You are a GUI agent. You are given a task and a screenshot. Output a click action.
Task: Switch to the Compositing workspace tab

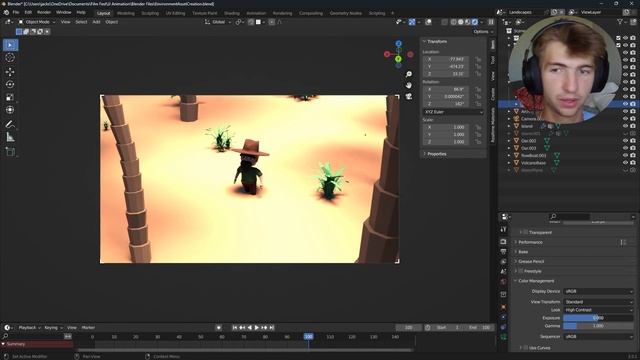tap(311, 13)
